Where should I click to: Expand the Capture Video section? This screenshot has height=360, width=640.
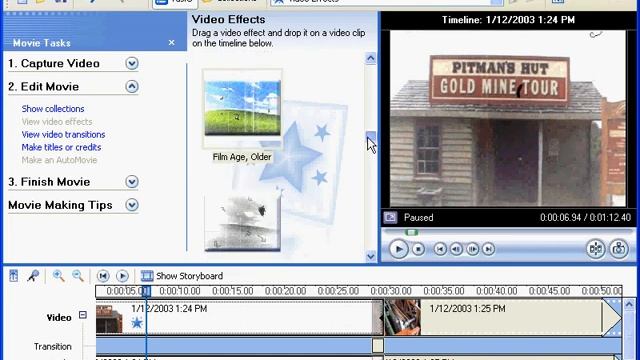[x=132, y=63]
